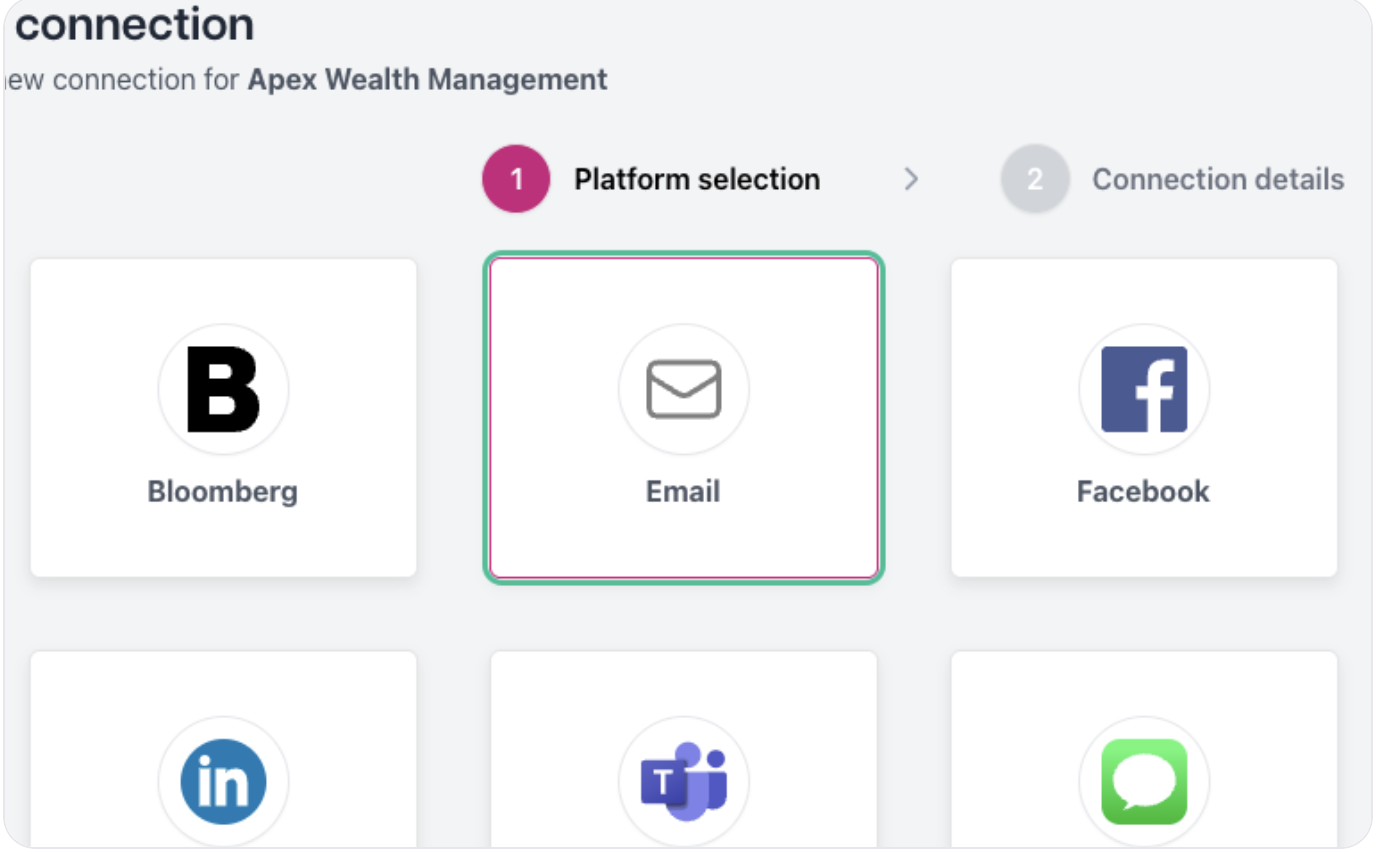The height and width of the screenshot is (854, 1380).
Task: Click the pink step 1 circle
Action: point(516,179)
